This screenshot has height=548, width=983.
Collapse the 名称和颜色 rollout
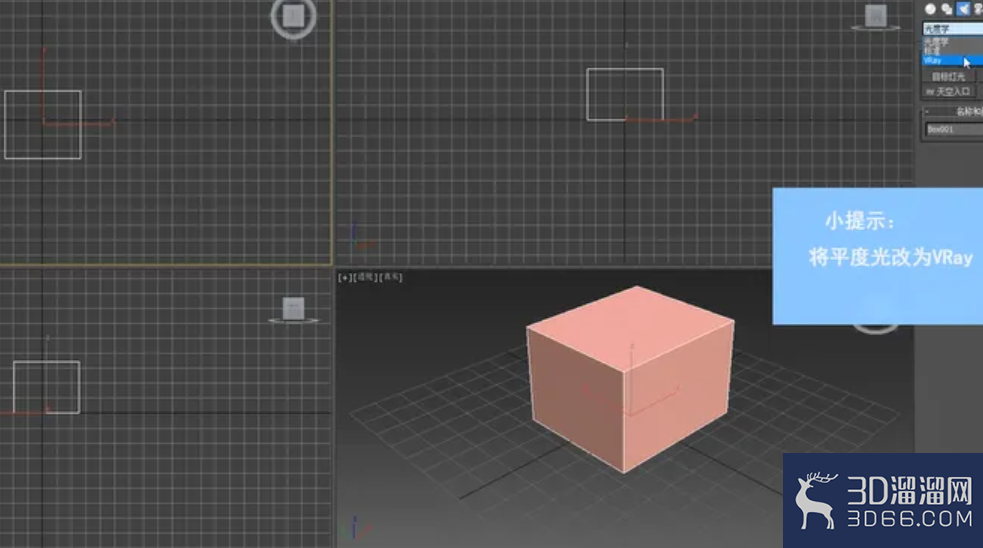click(x=953, y=112)
